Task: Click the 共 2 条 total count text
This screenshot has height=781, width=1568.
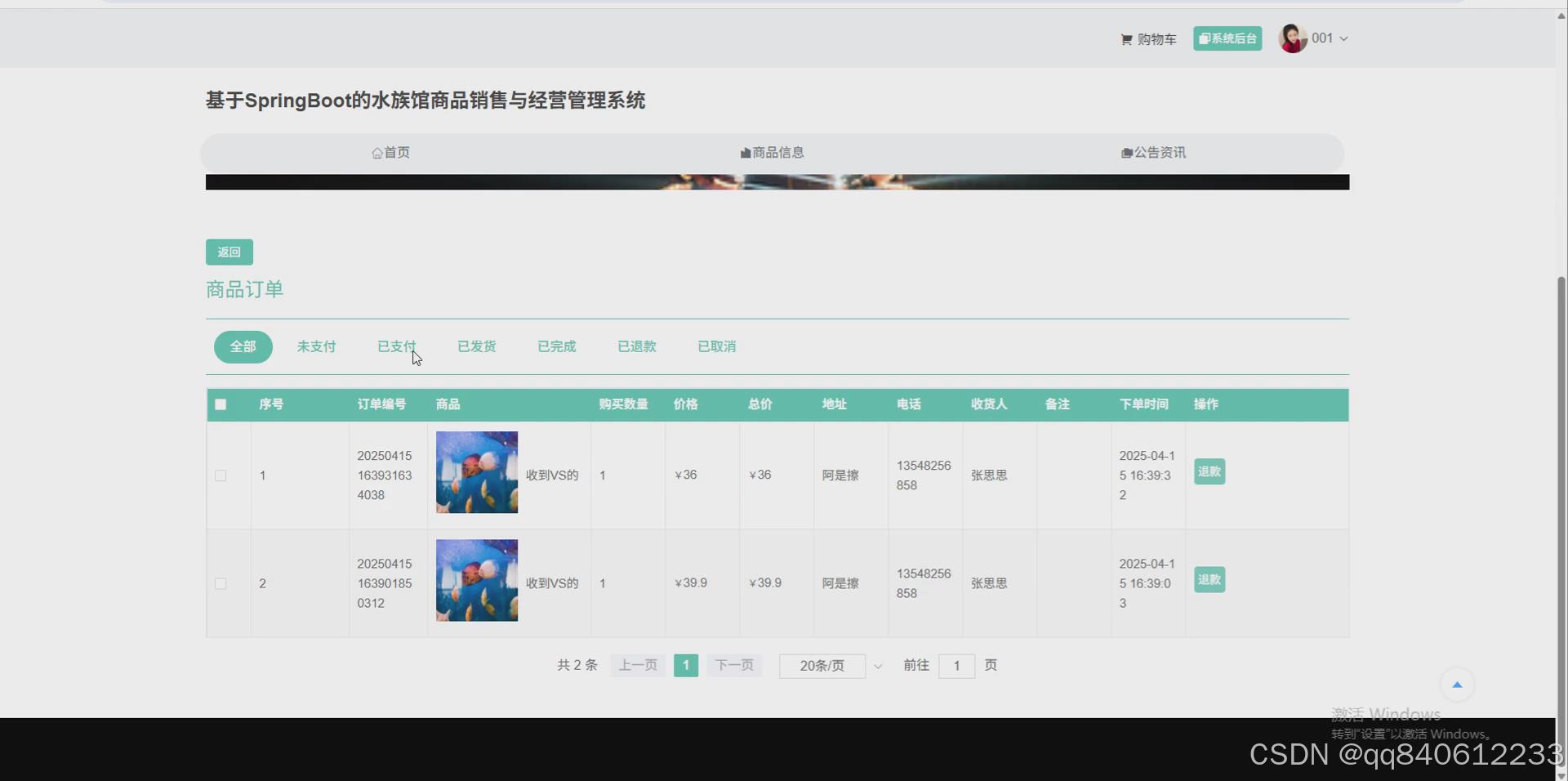Action: pyautogui.click(x=577, y=665)
